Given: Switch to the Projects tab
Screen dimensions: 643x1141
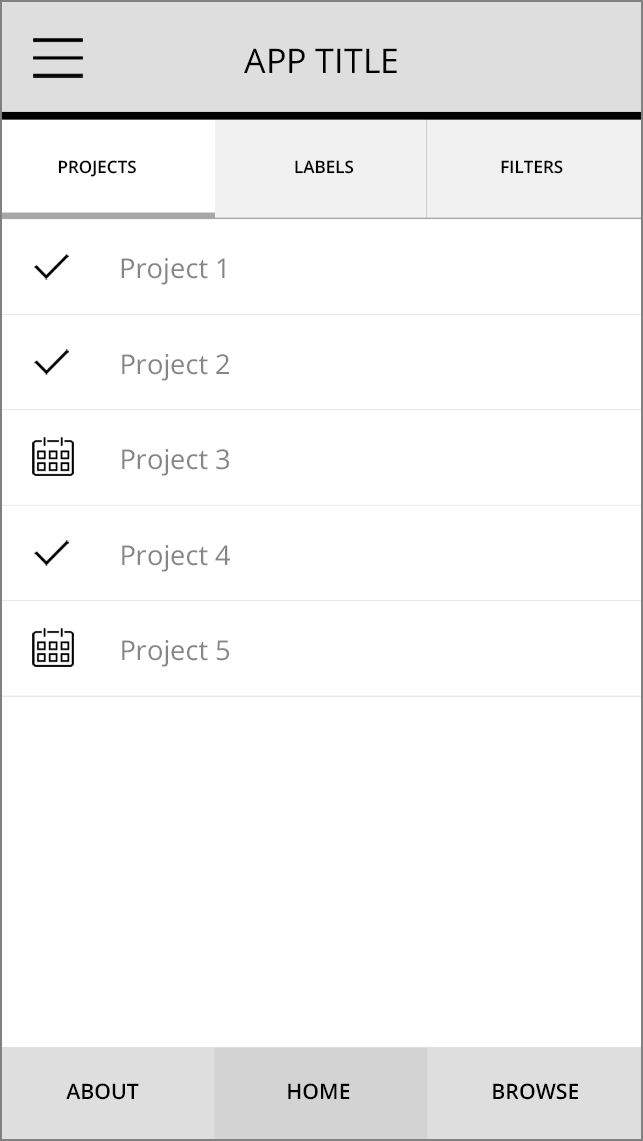Looking at the screenshot, I should point(97,167).
